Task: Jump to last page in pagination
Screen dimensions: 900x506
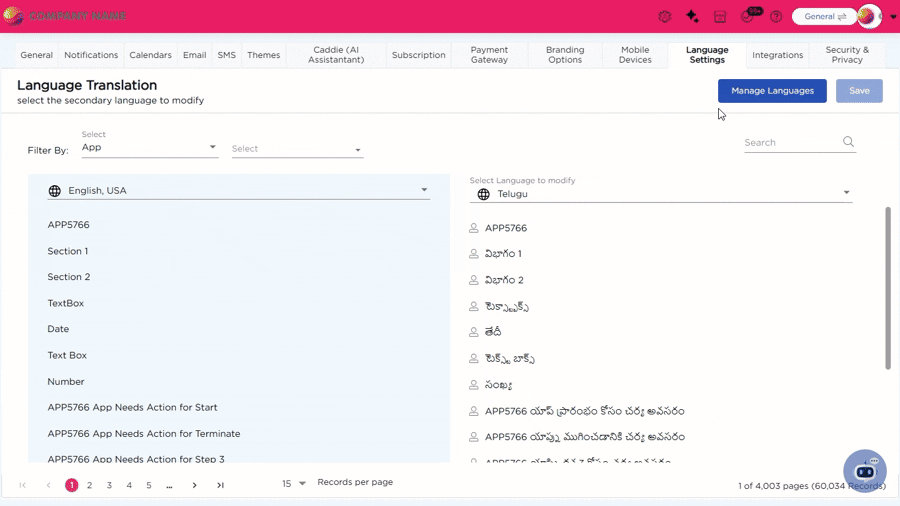Action: (220, 485)
